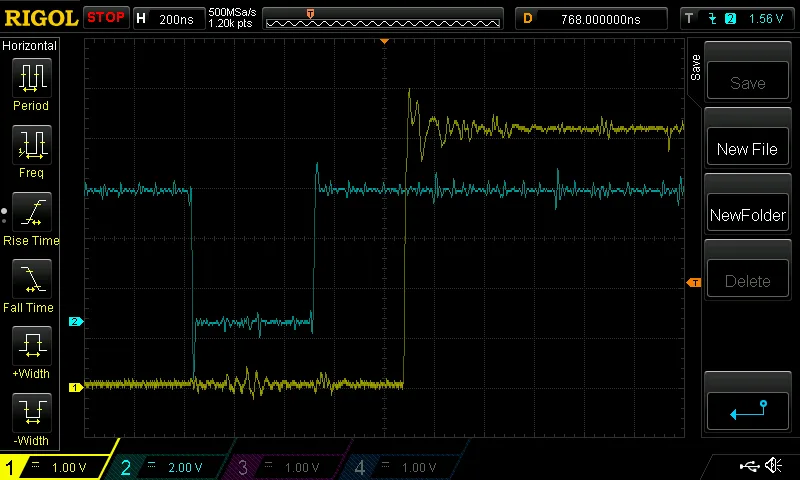Select channel 3 tab
Image resolution: width=800 pixels, height=480 pixels.
(286, 467)
